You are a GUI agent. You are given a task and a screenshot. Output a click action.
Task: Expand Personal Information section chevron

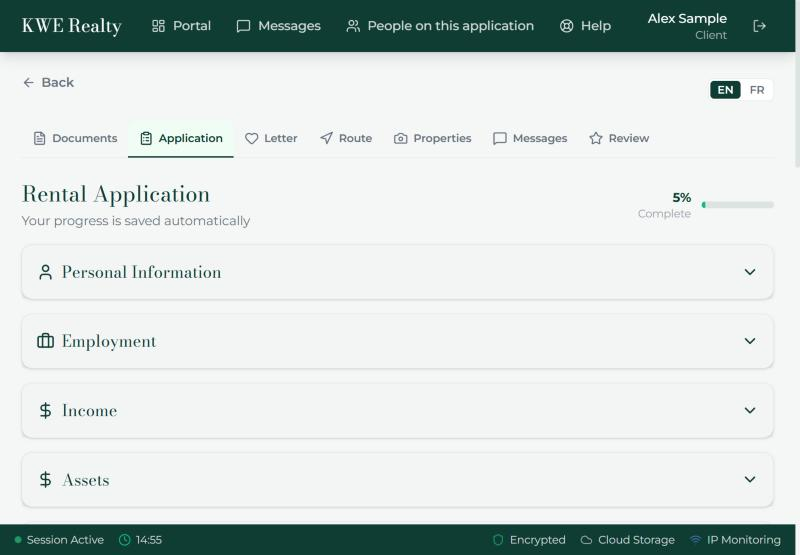point(749,272)
